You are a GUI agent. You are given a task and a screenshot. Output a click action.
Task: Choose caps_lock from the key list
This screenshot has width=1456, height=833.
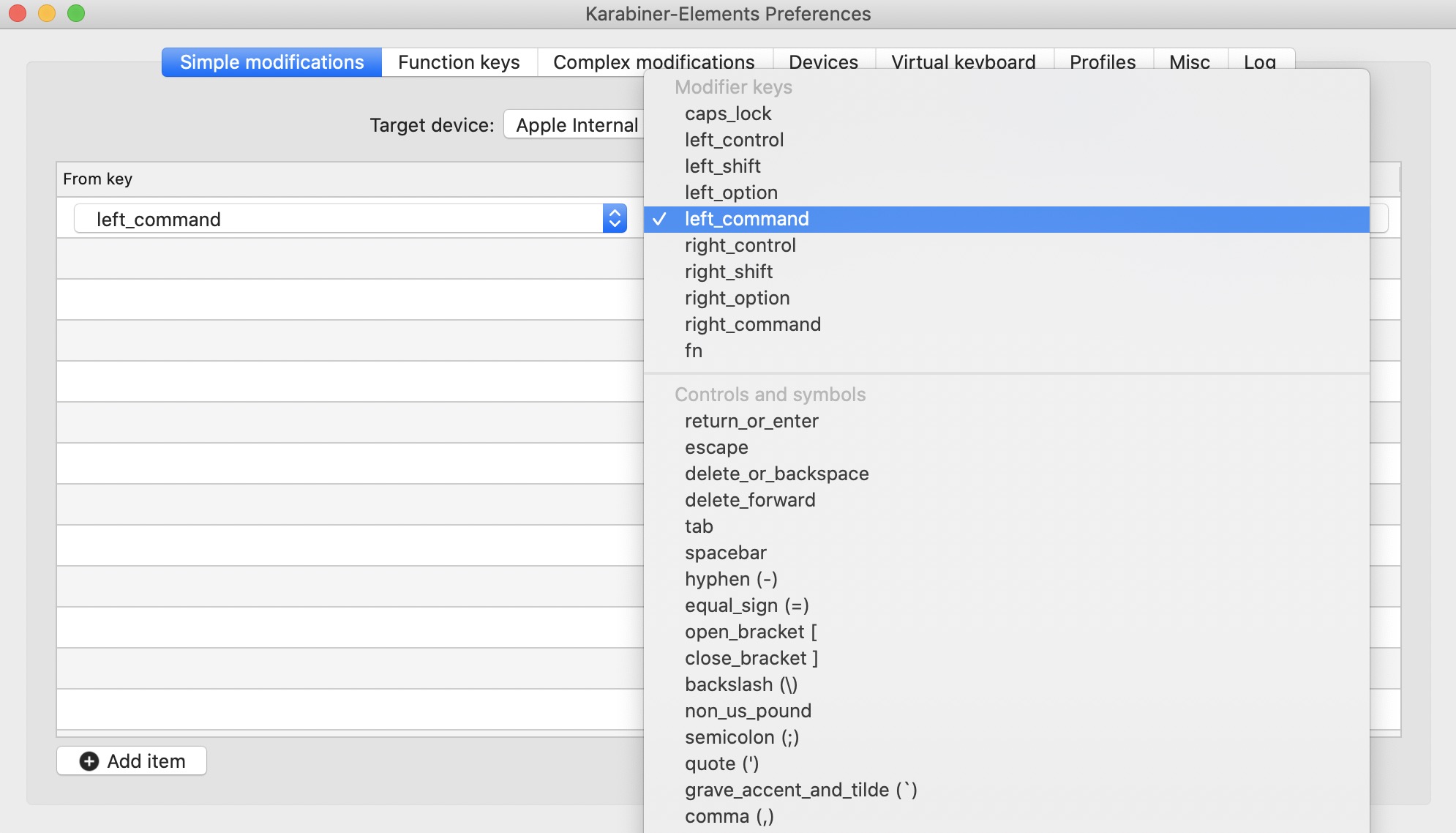click(x=728, y=113)
